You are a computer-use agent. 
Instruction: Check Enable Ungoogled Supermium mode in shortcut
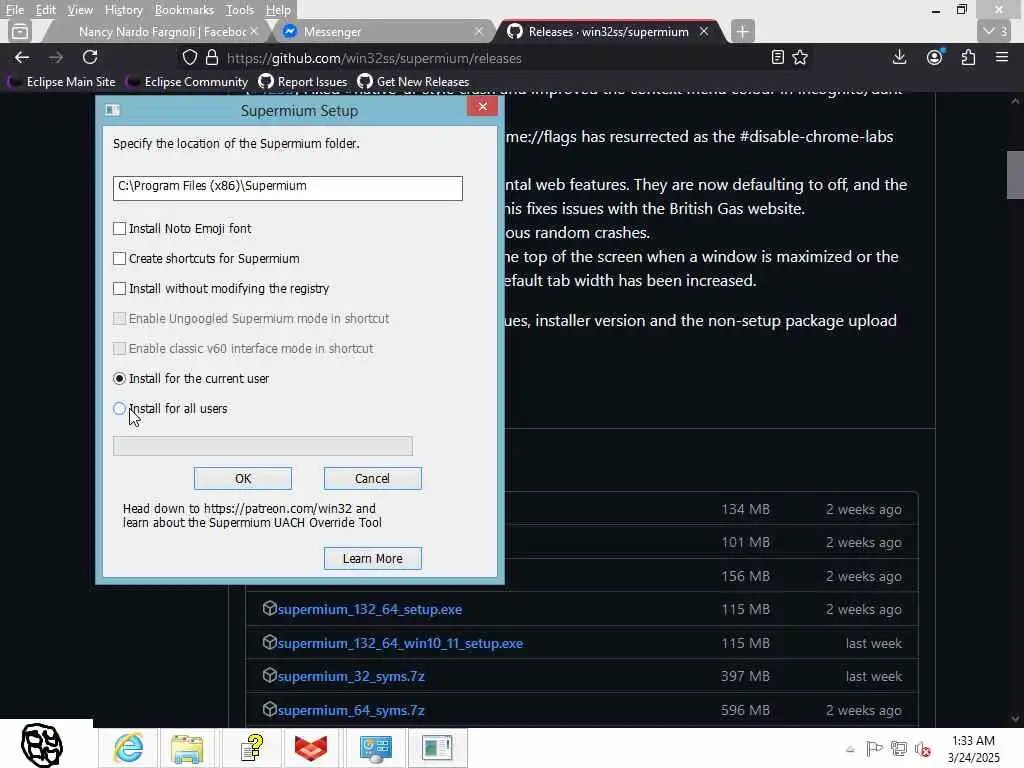120,319
